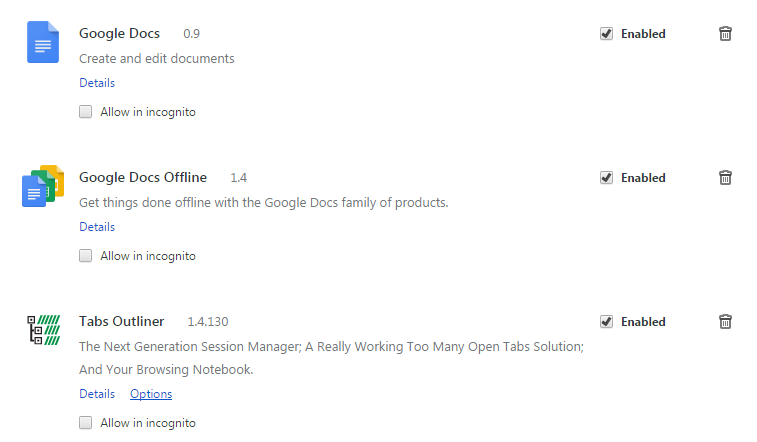Open Tabs Outliner Options link
Image resolution: width=757 pixels, height=442 pixels.
point(151,394)
